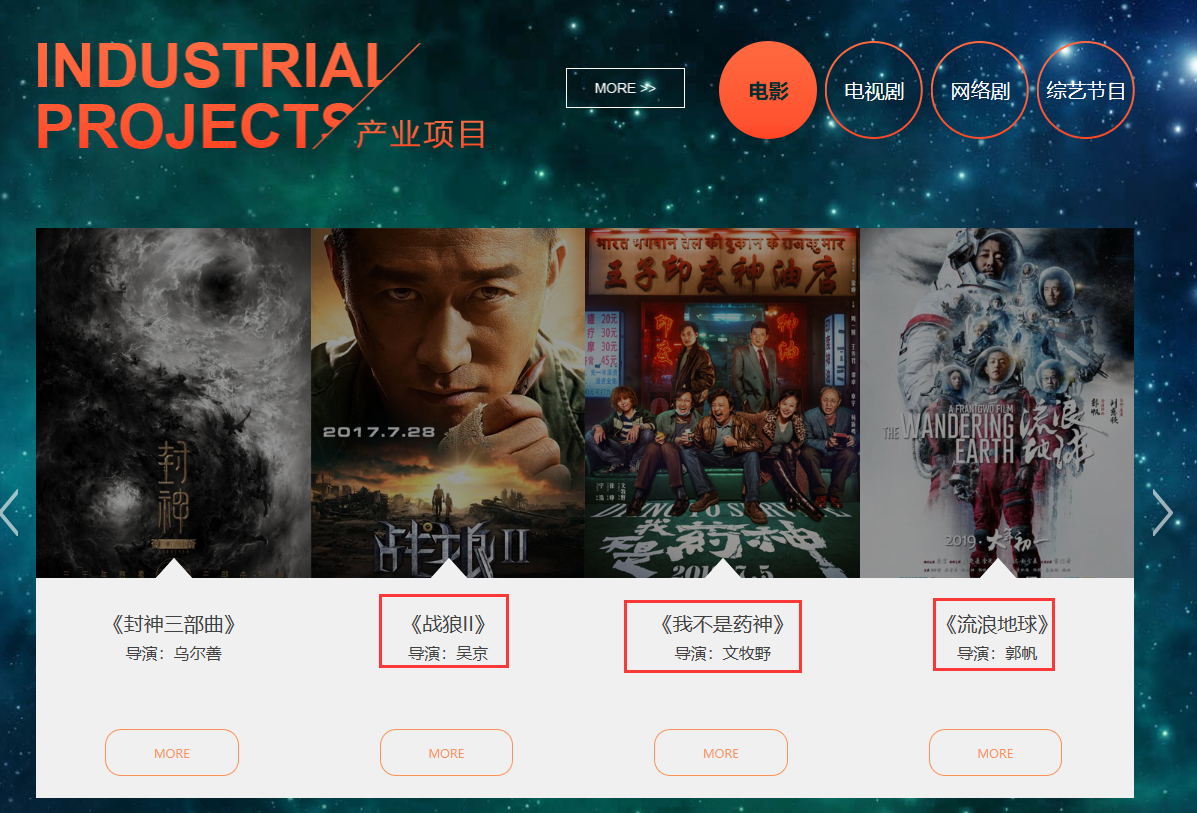Click MORE under 战狼II
Viewport: 1197px width, 813px height.
(x=447, y=753)
